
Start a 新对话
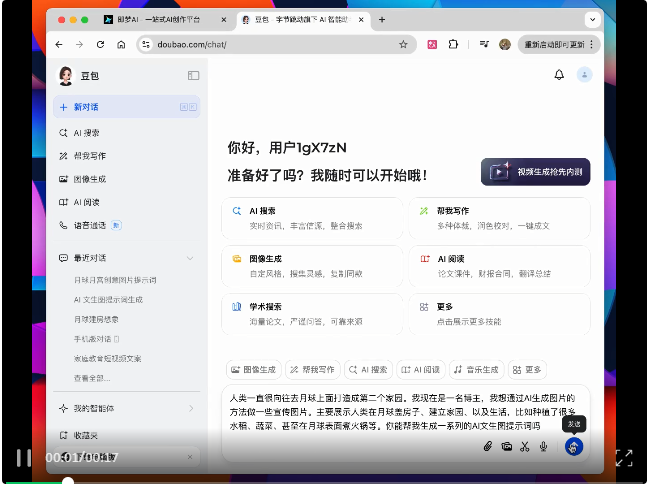tap(127, 107)
